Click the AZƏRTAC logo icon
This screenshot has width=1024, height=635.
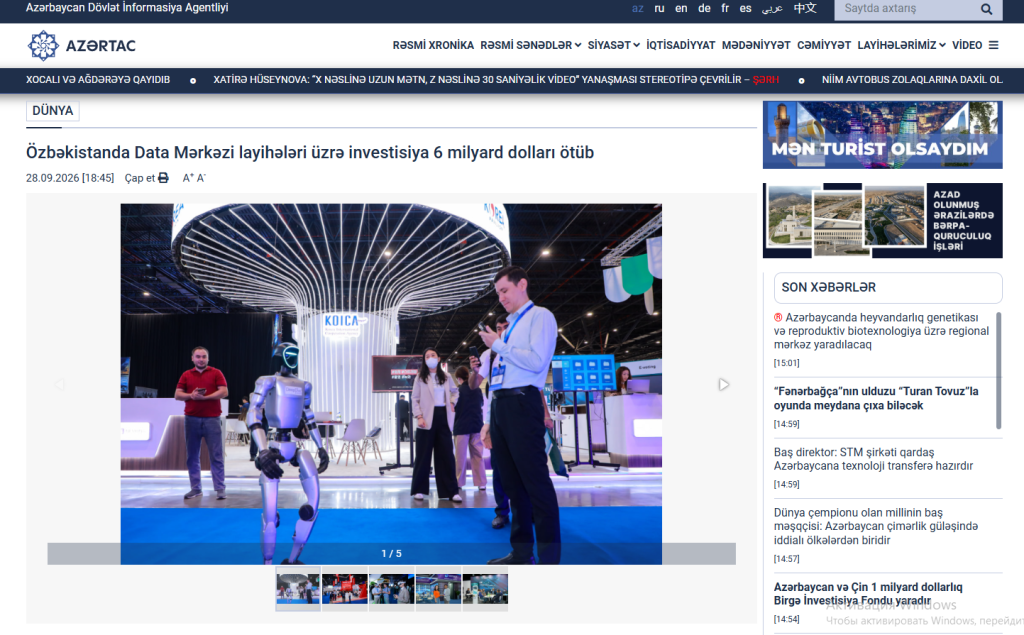tap(43, 46)
